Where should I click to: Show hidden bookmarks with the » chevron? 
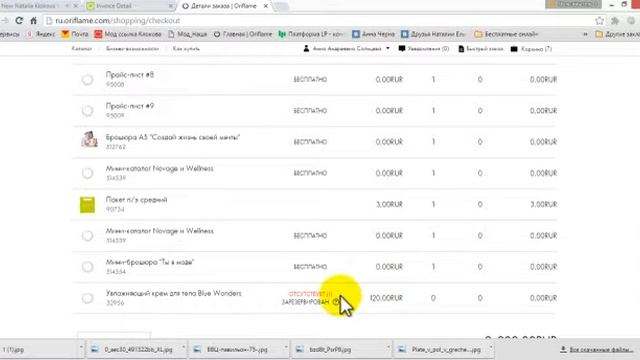pos(585,34)
